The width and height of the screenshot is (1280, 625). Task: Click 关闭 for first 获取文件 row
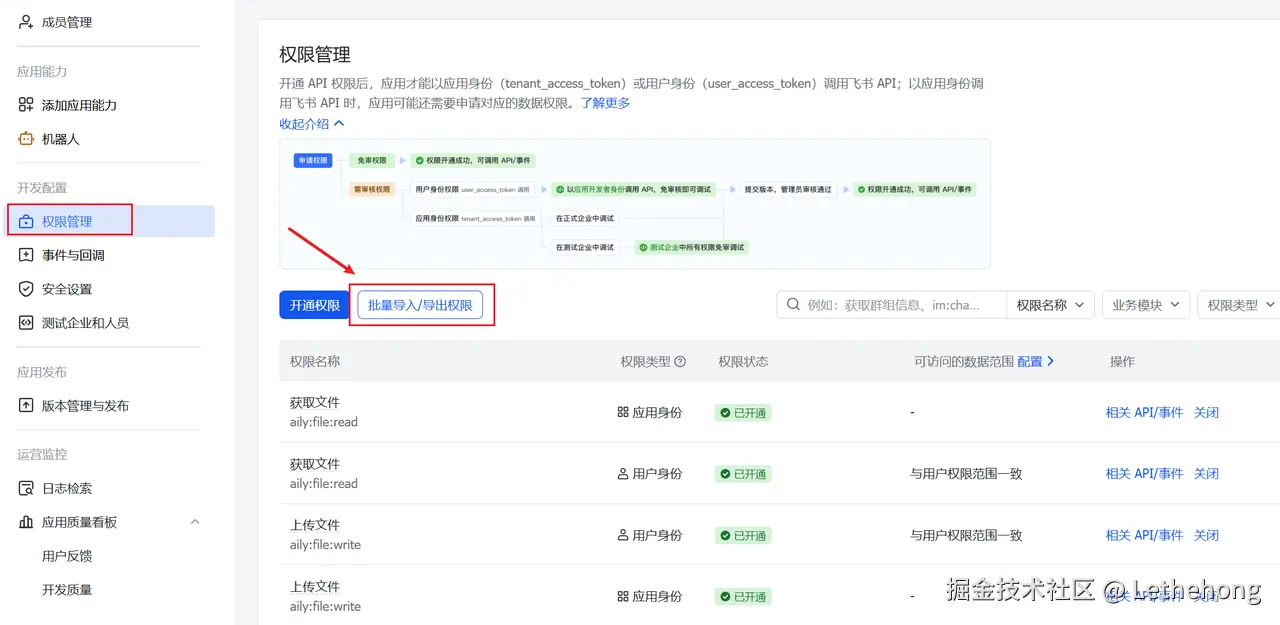click(1206, 412)
